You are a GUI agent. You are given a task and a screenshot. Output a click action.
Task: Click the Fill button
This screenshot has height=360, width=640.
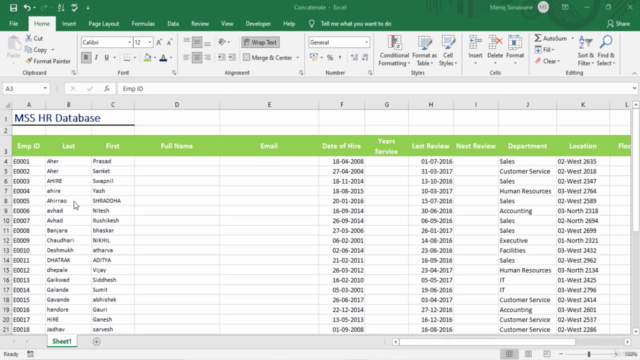(544, 50)
